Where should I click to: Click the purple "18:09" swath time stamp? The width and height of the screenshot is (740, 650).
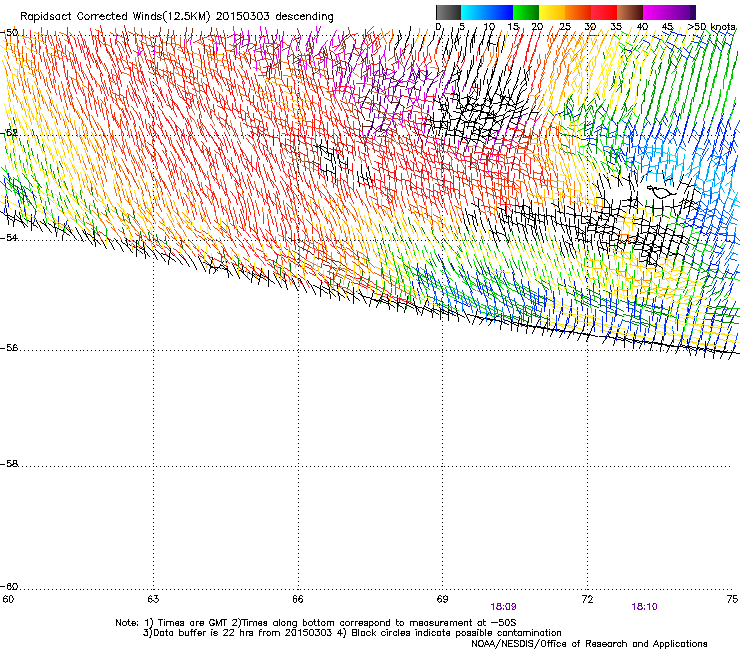click(x=503, y=607)
